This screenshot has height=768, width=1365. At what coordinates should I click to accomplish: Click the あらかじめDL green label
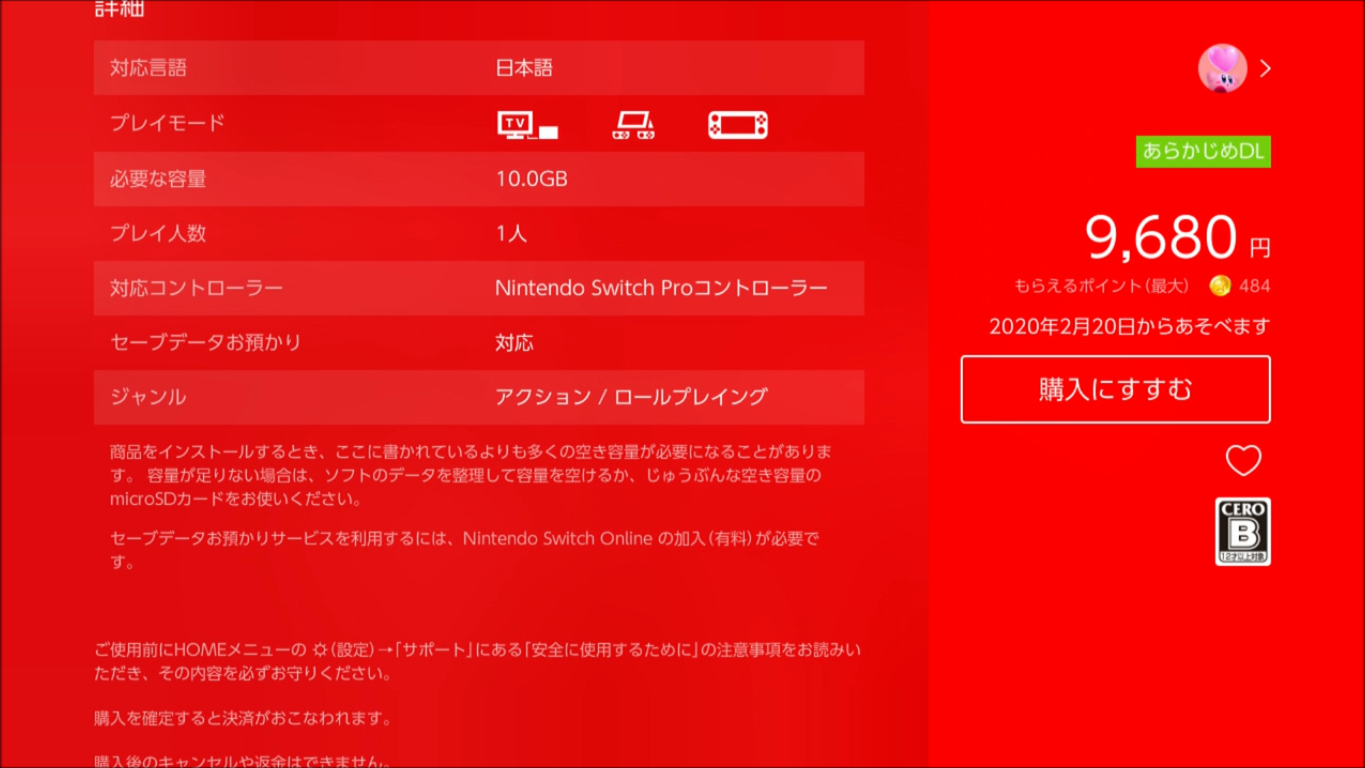click(1203, 151)
